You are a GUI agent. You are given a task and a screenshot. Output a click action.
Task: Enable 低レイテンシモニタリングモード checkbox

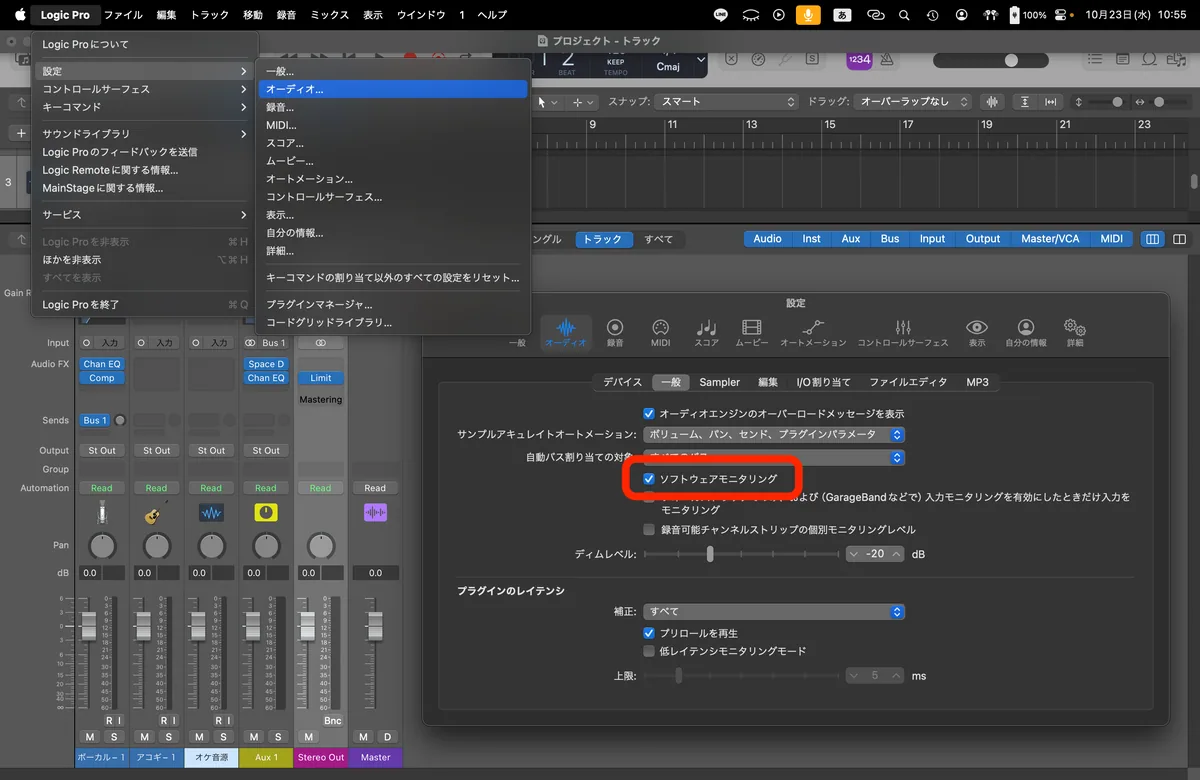tap(649, 651)
